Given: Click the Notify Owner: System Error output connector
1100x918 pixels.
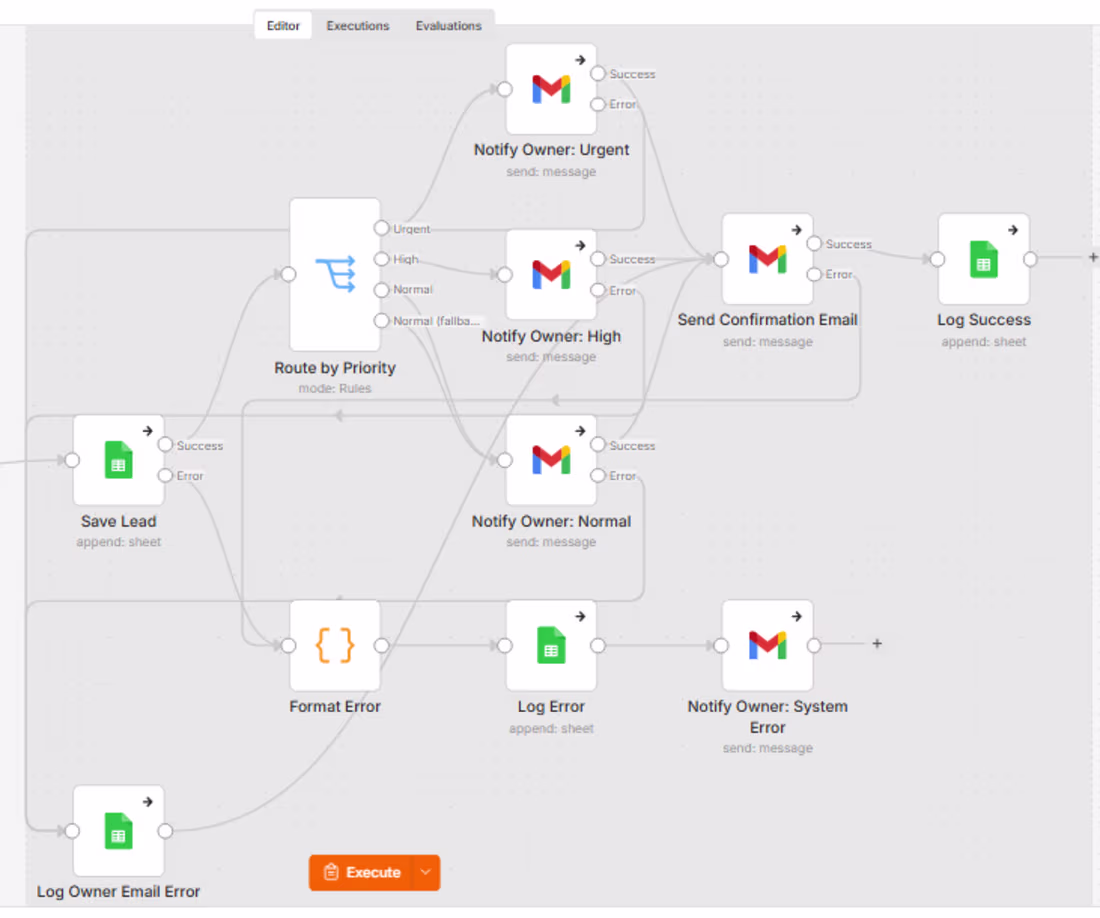Looking at the screenshot, I should (x=814, y=645).
